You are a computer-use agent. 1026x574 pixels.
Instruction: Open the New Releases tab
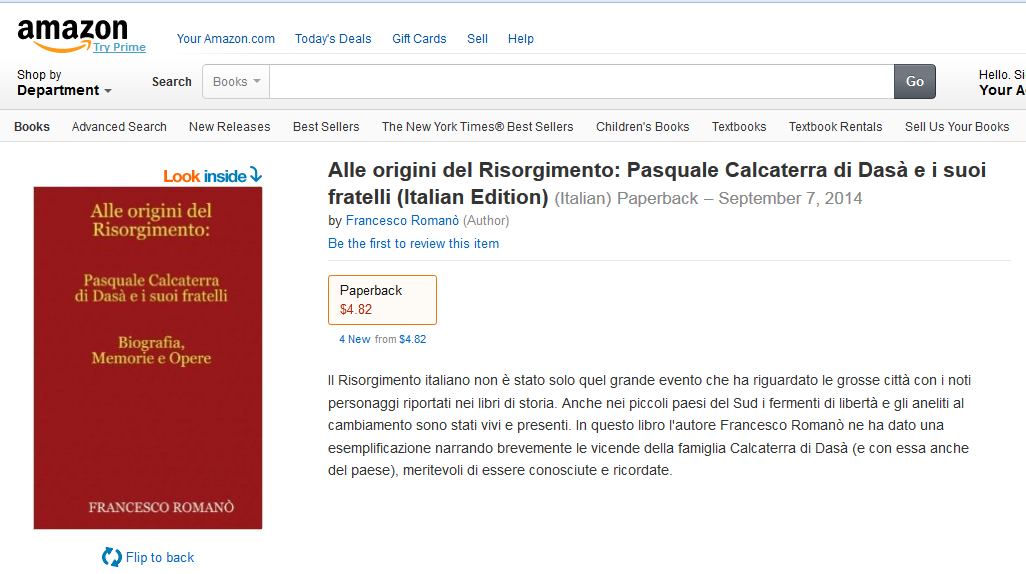[230, 127]
